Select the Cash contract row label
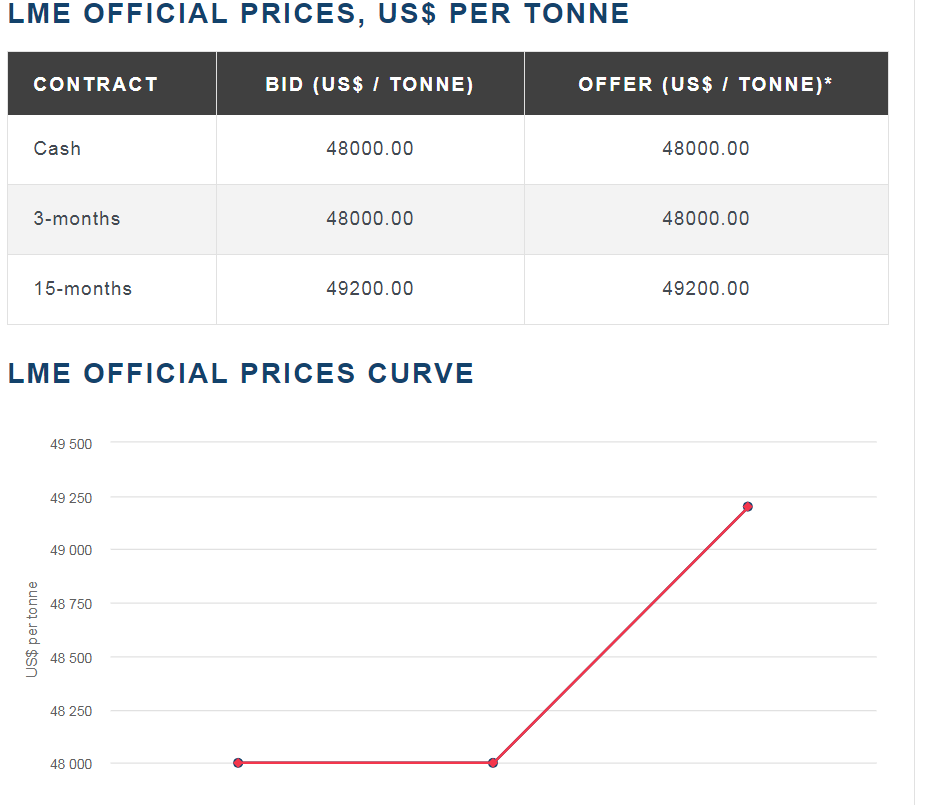 (x=57, y=149)
